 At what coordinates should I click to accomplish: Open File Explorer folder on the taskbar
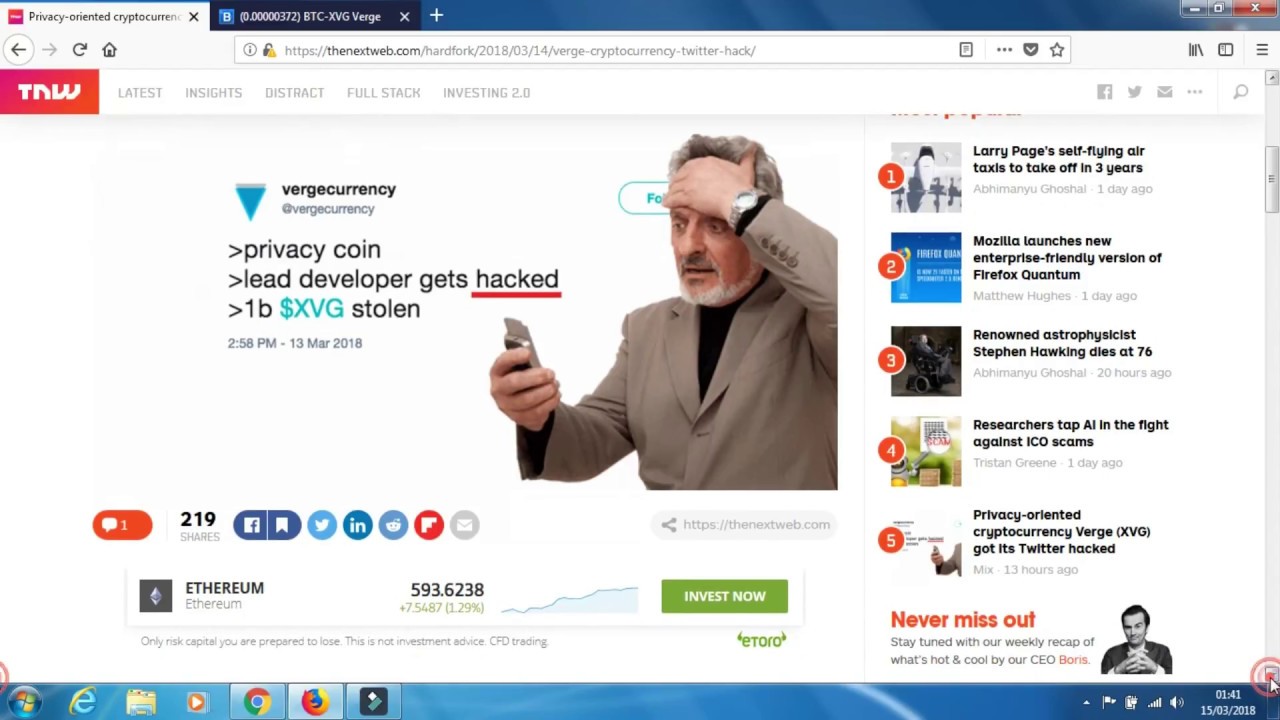coord(141,702)
